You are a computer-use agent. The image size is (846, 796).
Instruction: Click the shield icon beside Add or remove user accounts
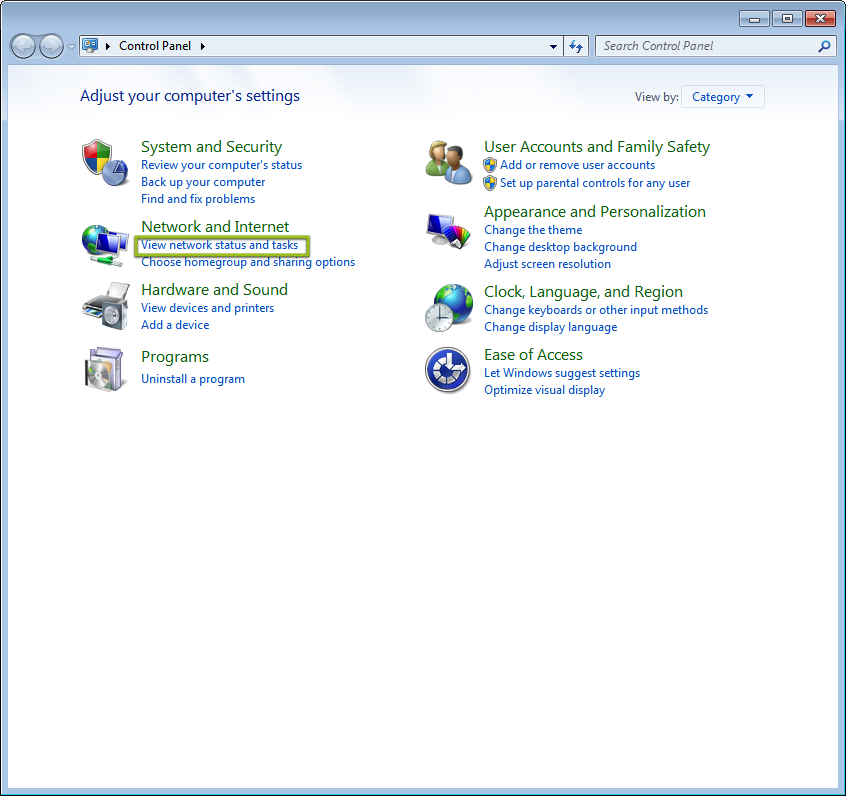coord(490,165)
